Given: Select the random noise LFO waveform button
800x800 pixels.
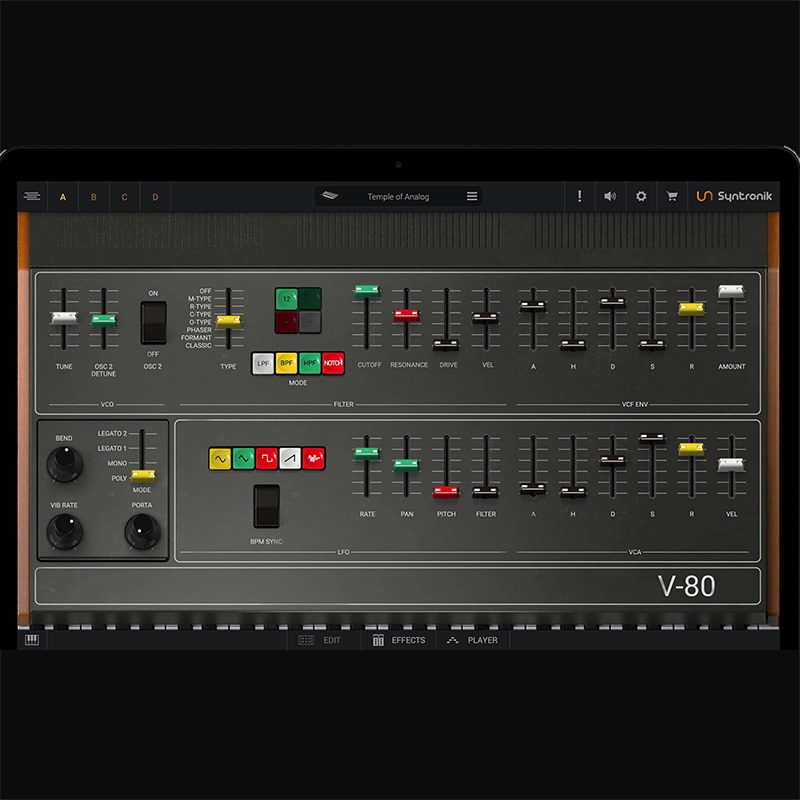Looking at the screenshot, I should 314,459.
